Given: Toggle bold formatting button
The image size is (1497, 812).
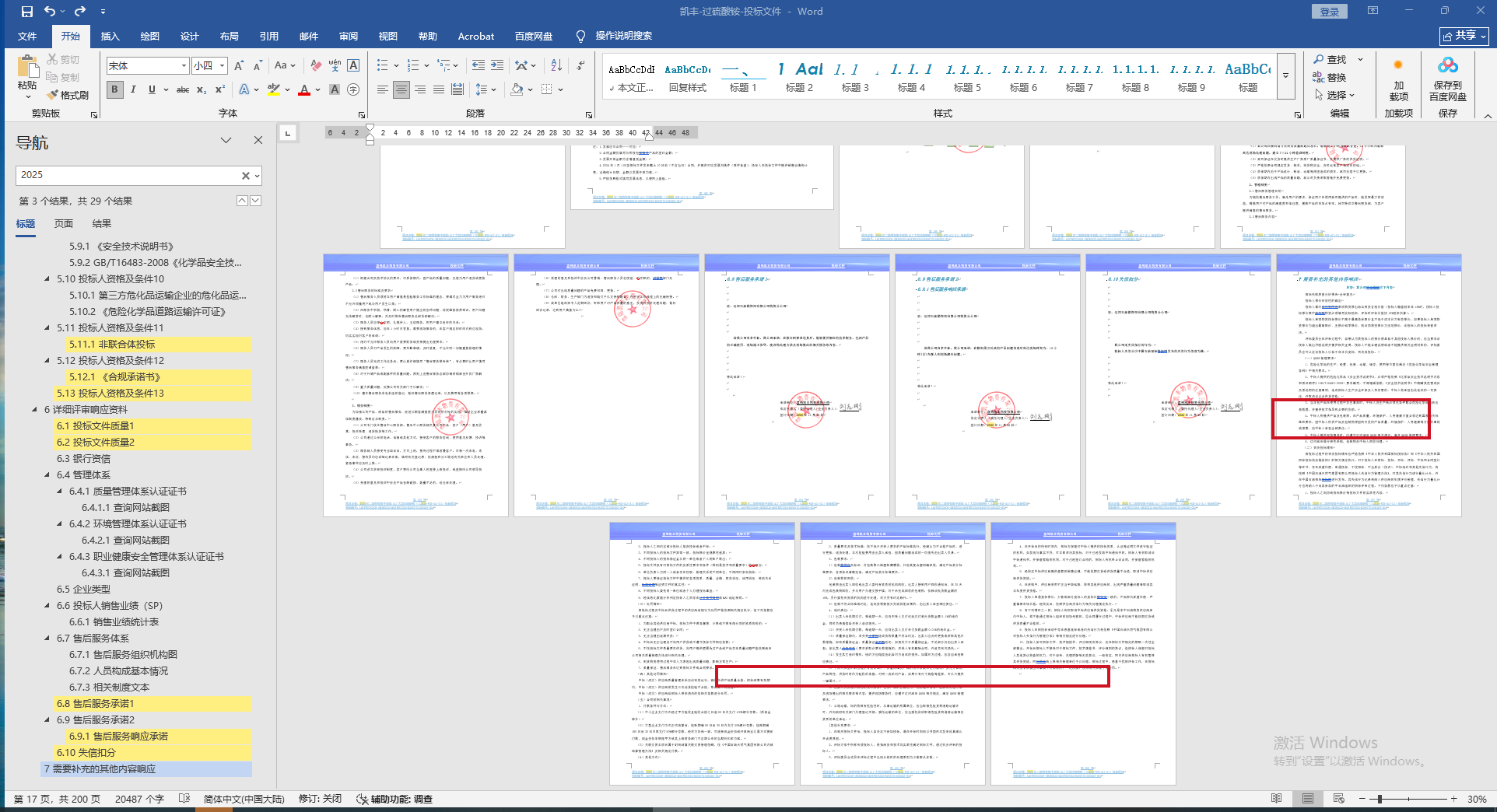Looking at the screenshot, I should 114,89.
